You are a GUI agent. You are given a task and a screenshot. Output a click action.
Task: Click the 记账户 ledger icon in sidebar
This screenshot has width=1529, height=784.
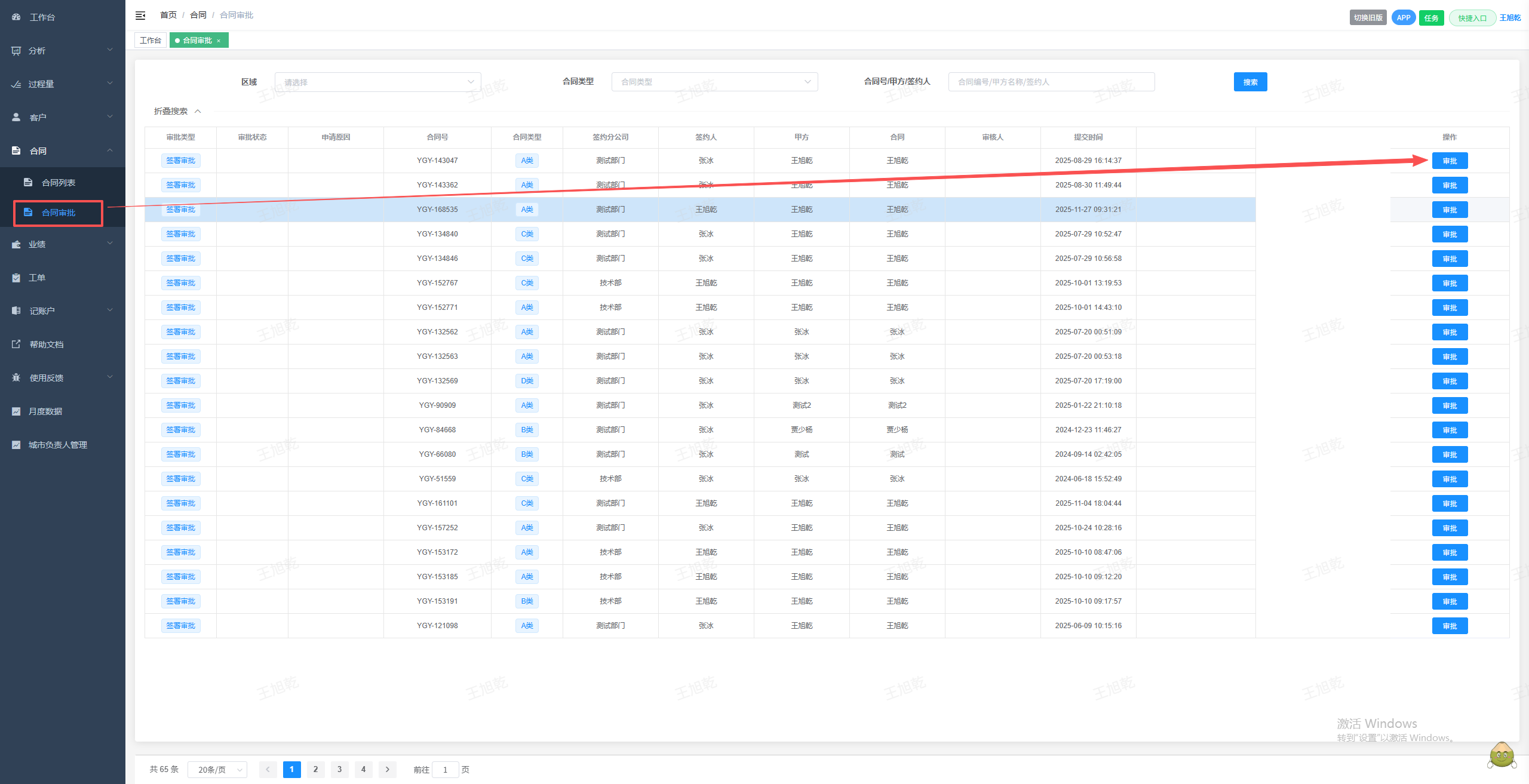coord(16,310)
